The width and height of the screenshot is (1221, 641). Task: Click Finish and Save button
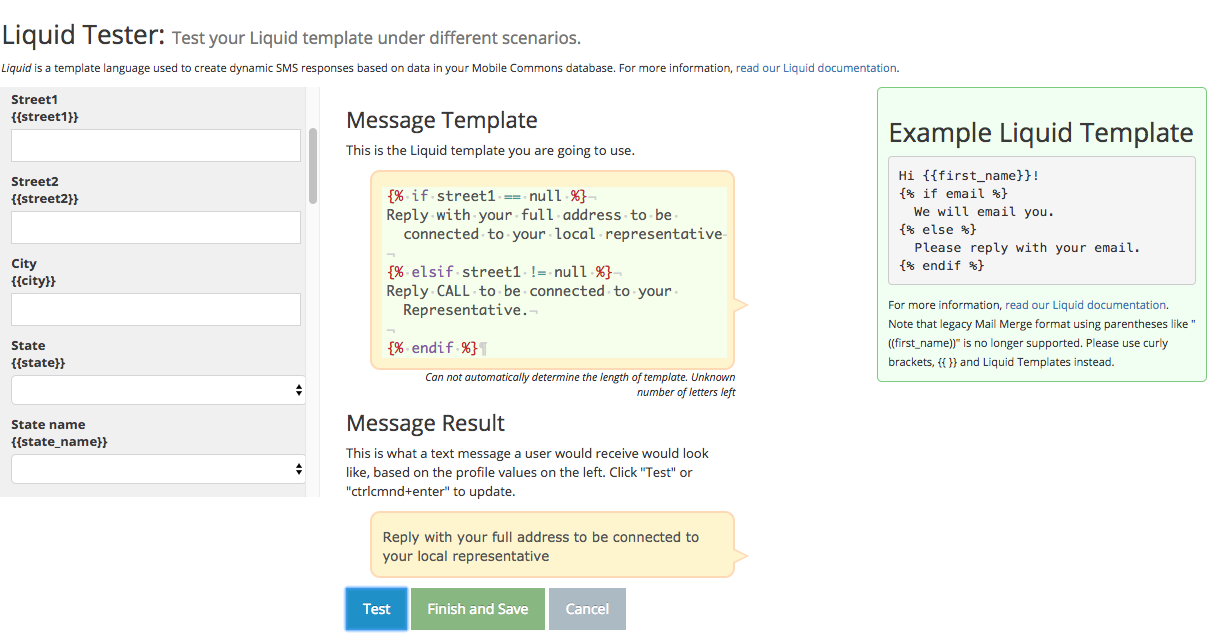(x=477, y=609)
